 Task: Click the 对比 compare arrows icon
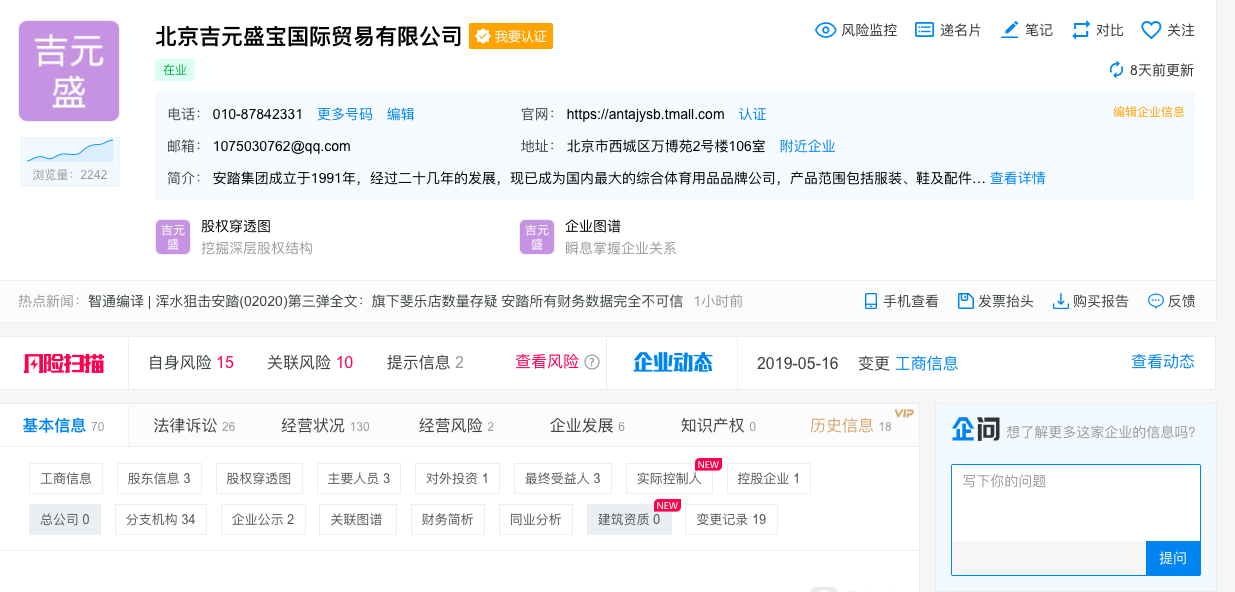pyautogui.click(x=1081, y=30)
